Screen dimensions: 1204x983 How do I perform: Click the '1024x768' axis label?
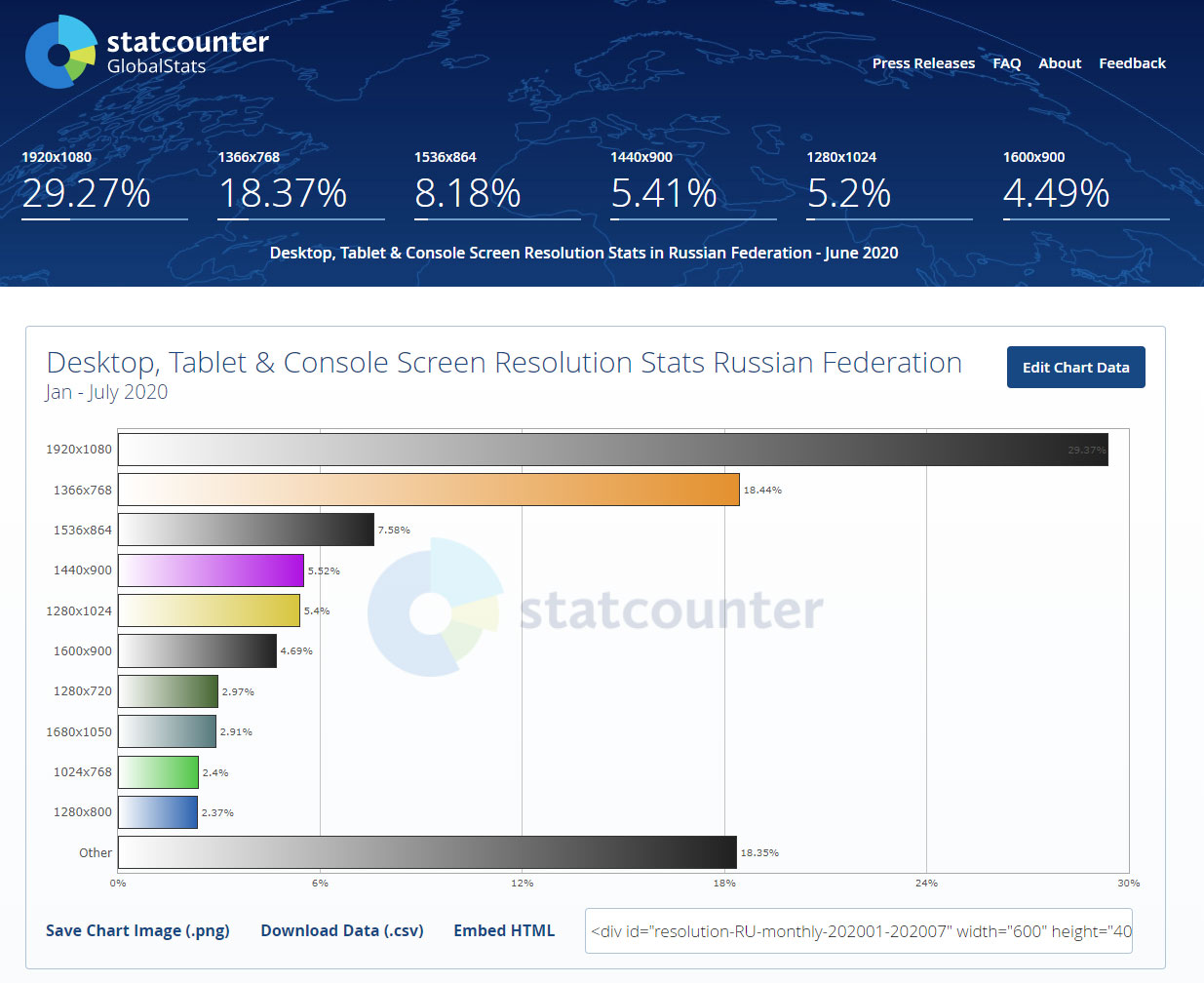tap(83, 772)
